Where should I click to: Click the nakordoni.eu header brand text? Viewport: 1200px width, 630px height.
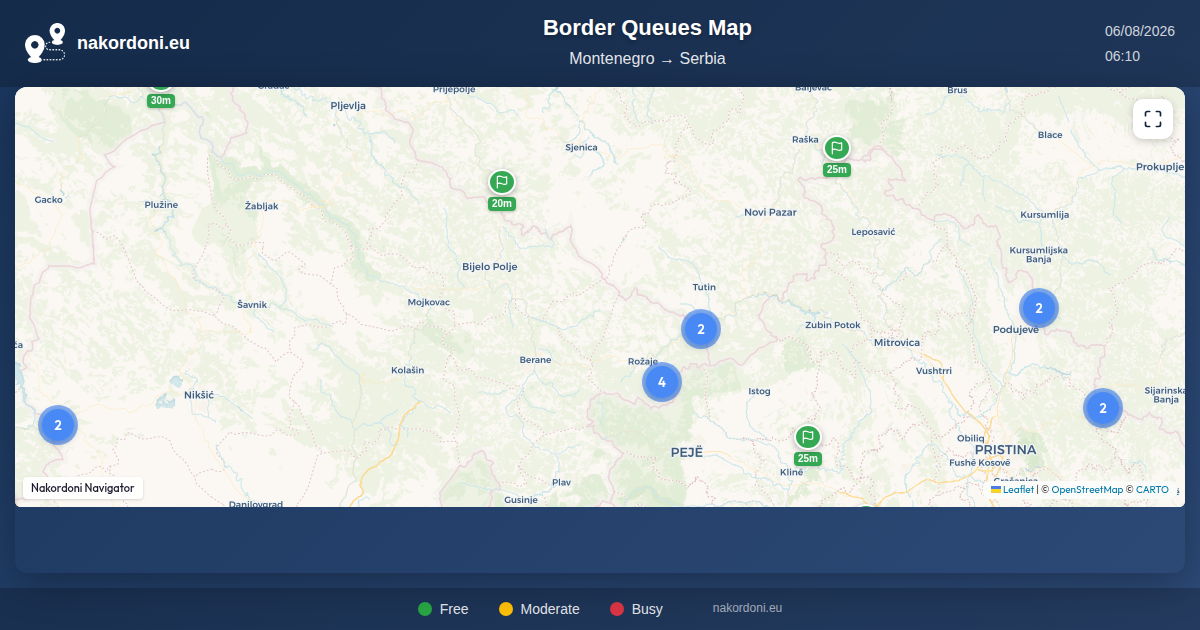point(133,43)
